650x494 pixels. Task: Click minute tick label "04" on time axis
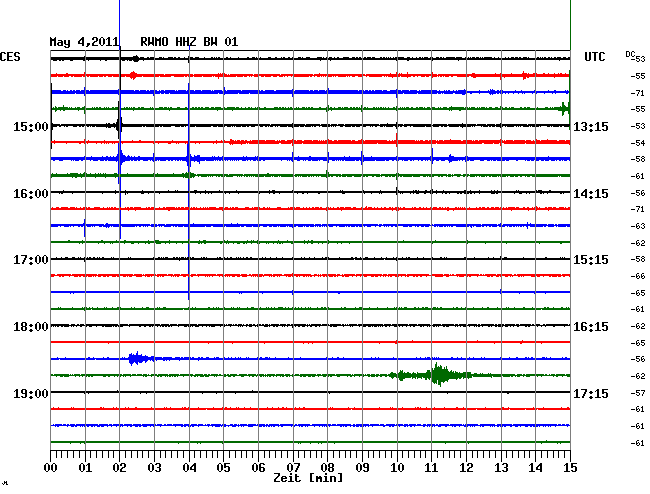coord(189,468)
